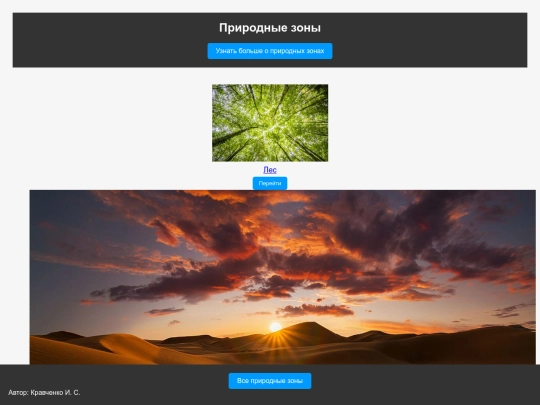Click the 'Узнать больше о природных зонах' button
Viewport: 540px width, 405px height.
click(270, 51)
